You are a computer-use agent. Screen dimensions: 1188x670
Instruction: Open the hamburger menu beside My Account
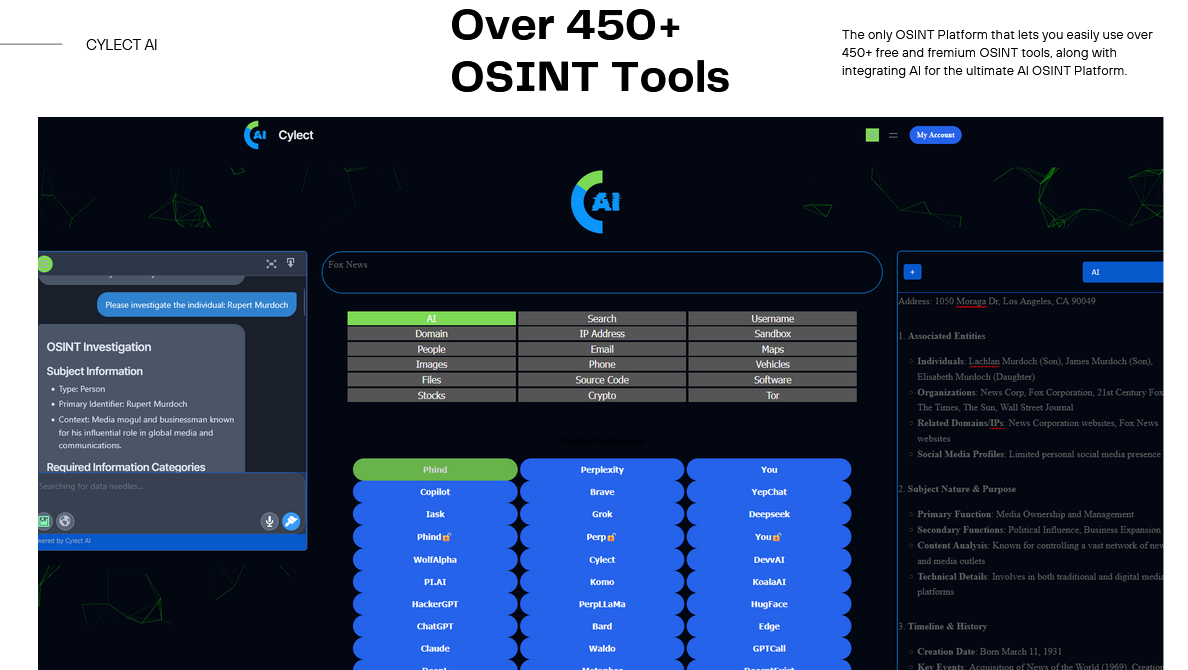(893, 135)
